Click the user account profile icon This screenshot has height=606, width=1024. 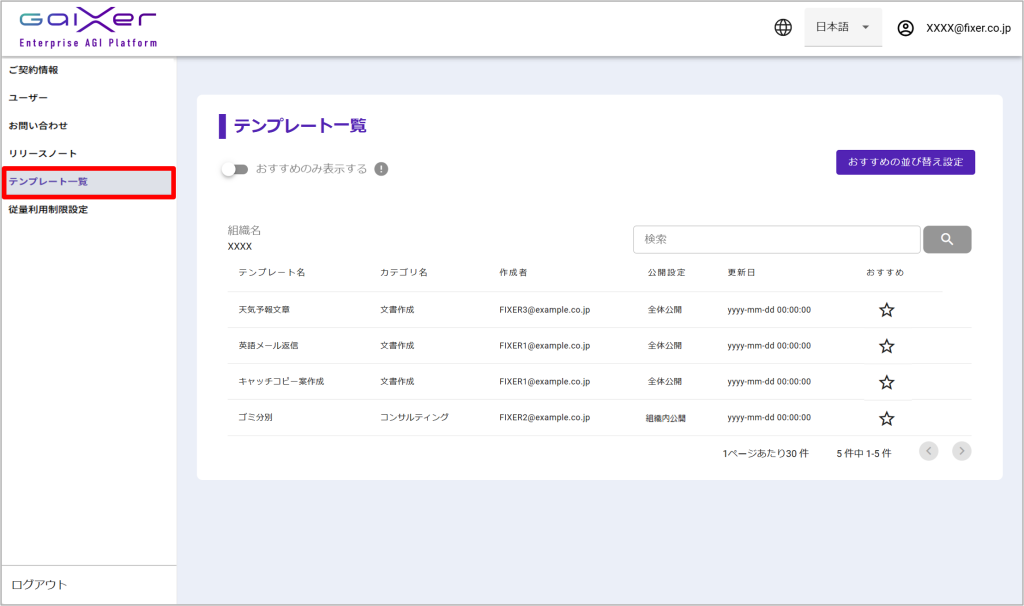(x=905, y=28)
